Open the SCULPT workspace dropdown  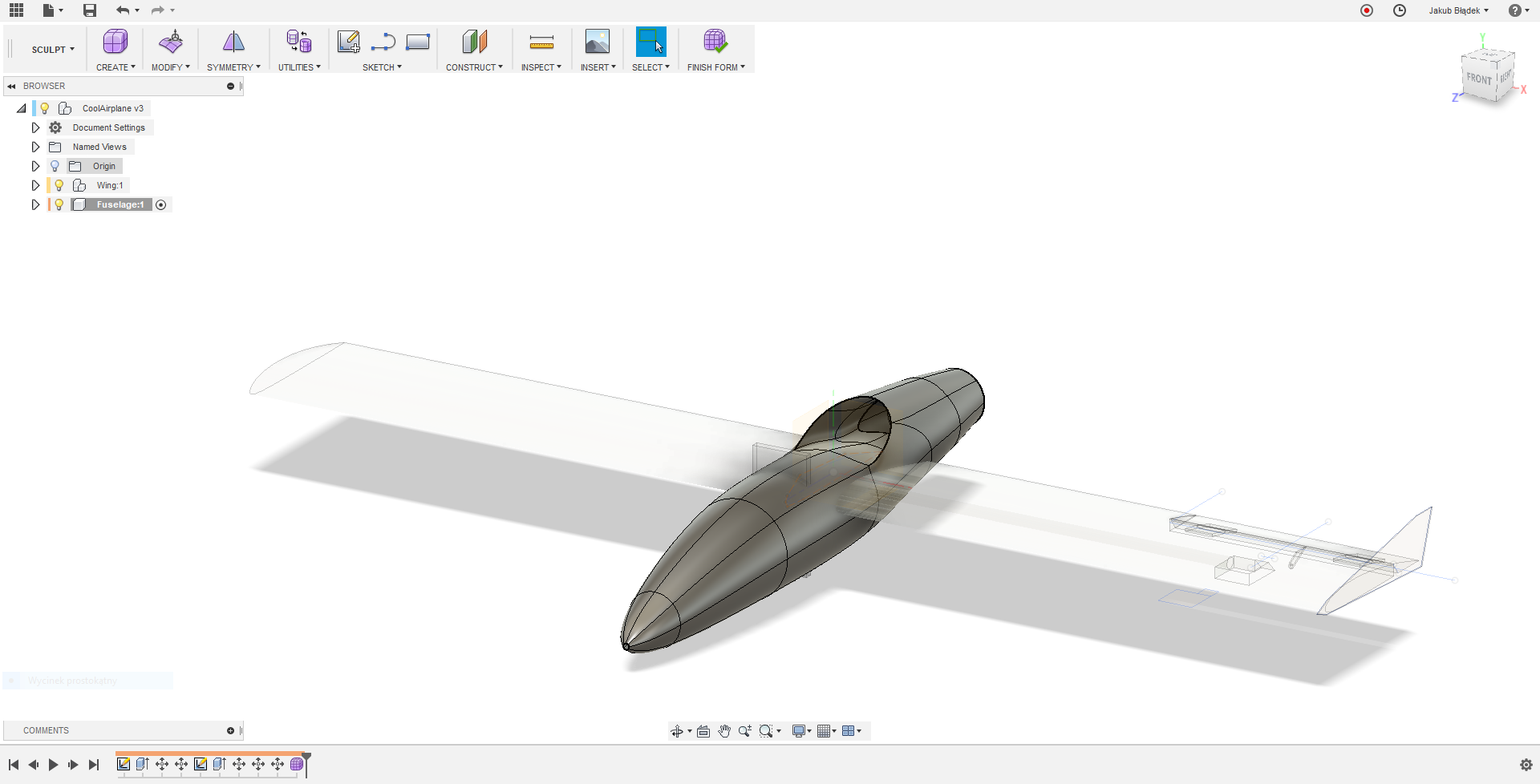pos(53,50)
